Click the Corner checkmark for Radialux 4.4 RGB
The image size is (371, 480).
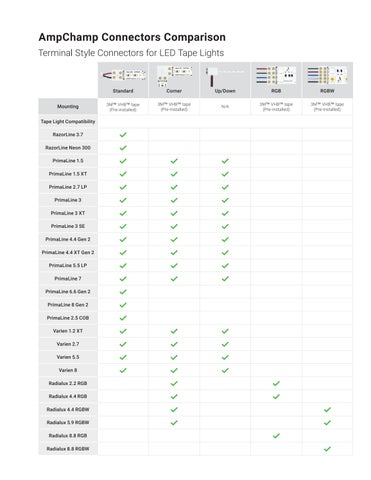point(174,397)
